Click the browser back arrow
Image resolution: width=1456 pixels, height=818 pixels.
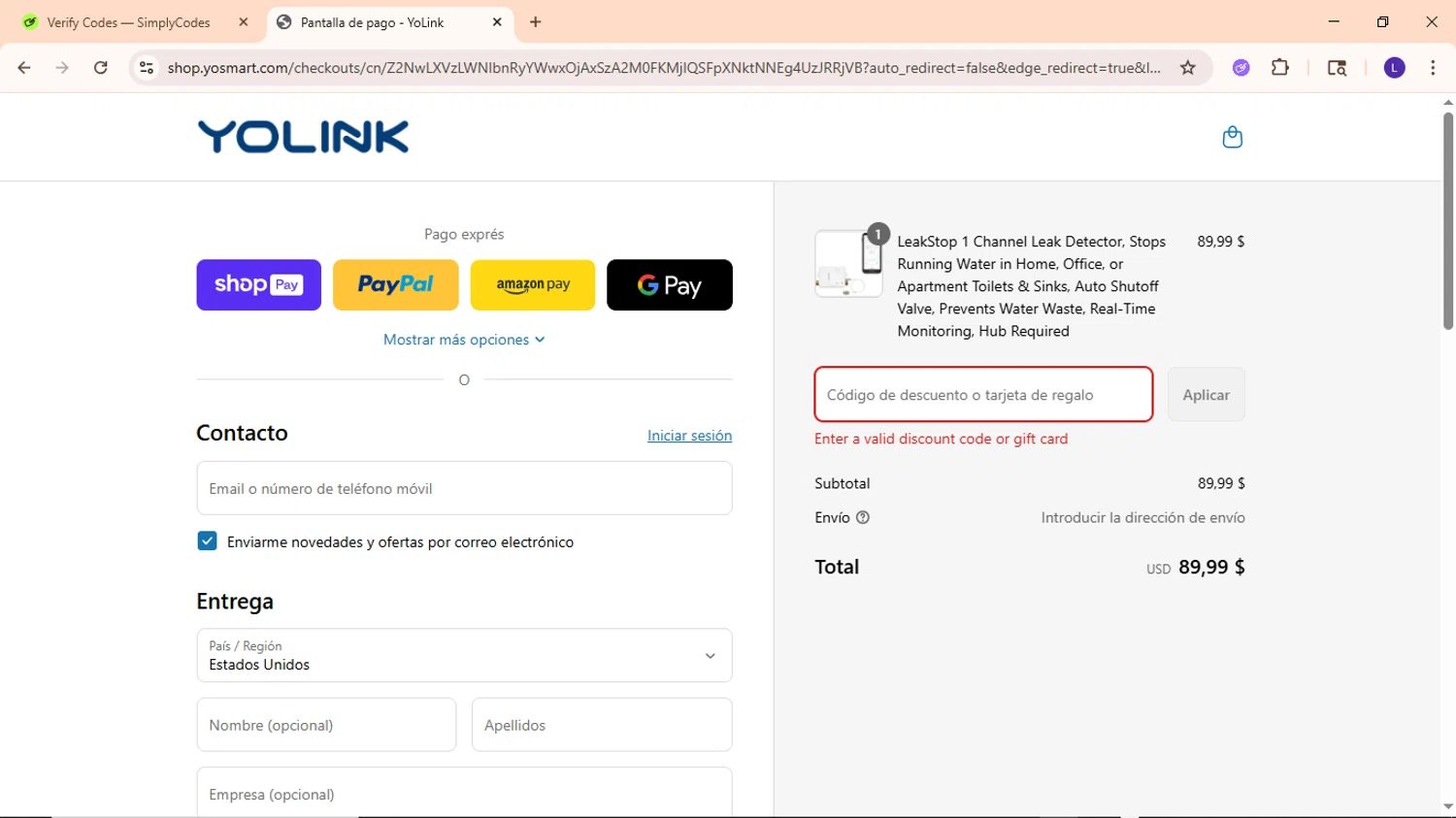tap(24, 68)
